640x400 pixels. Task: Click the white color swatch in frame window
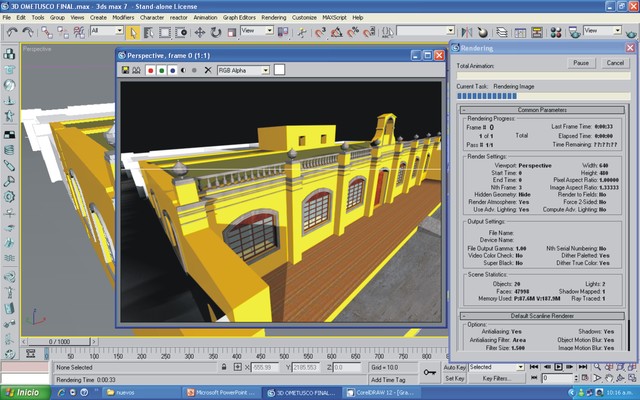coord(279,70)
